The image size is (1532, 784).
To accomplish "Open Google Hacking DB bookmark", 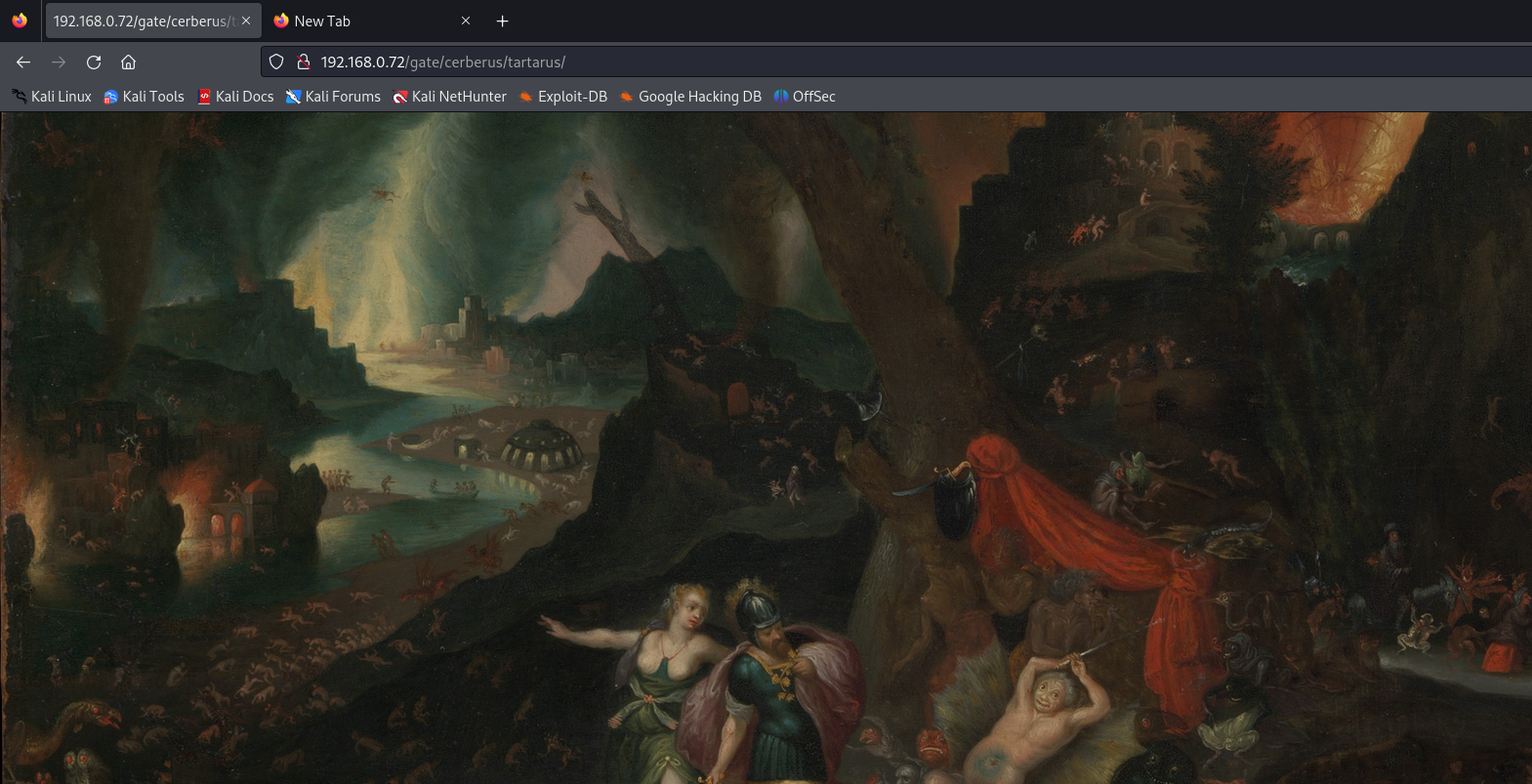I will (x=690, y=97).
